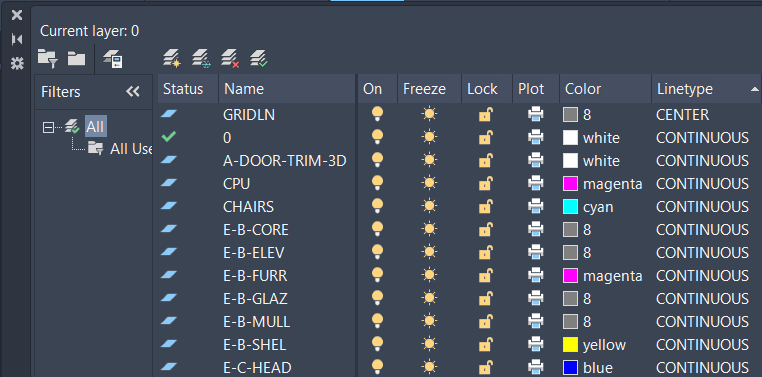Change the CPU magenta color swatch
Image resolution: width=762 pixels, height=377 pixels.
coord(571,184)
